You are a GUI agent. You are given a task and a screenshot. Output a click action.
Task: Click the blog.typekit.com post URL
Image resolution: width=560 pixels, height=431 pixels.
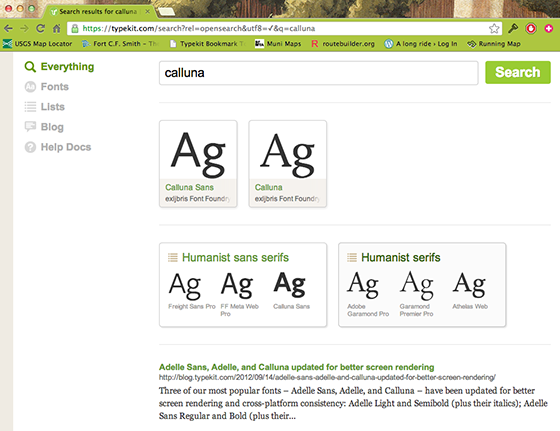(x=327, y=377)
